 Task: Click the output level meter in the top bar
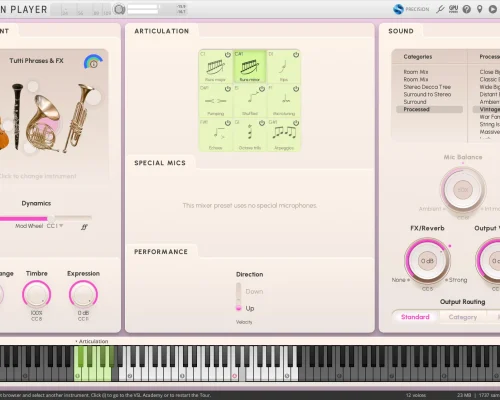click(143, 9)
